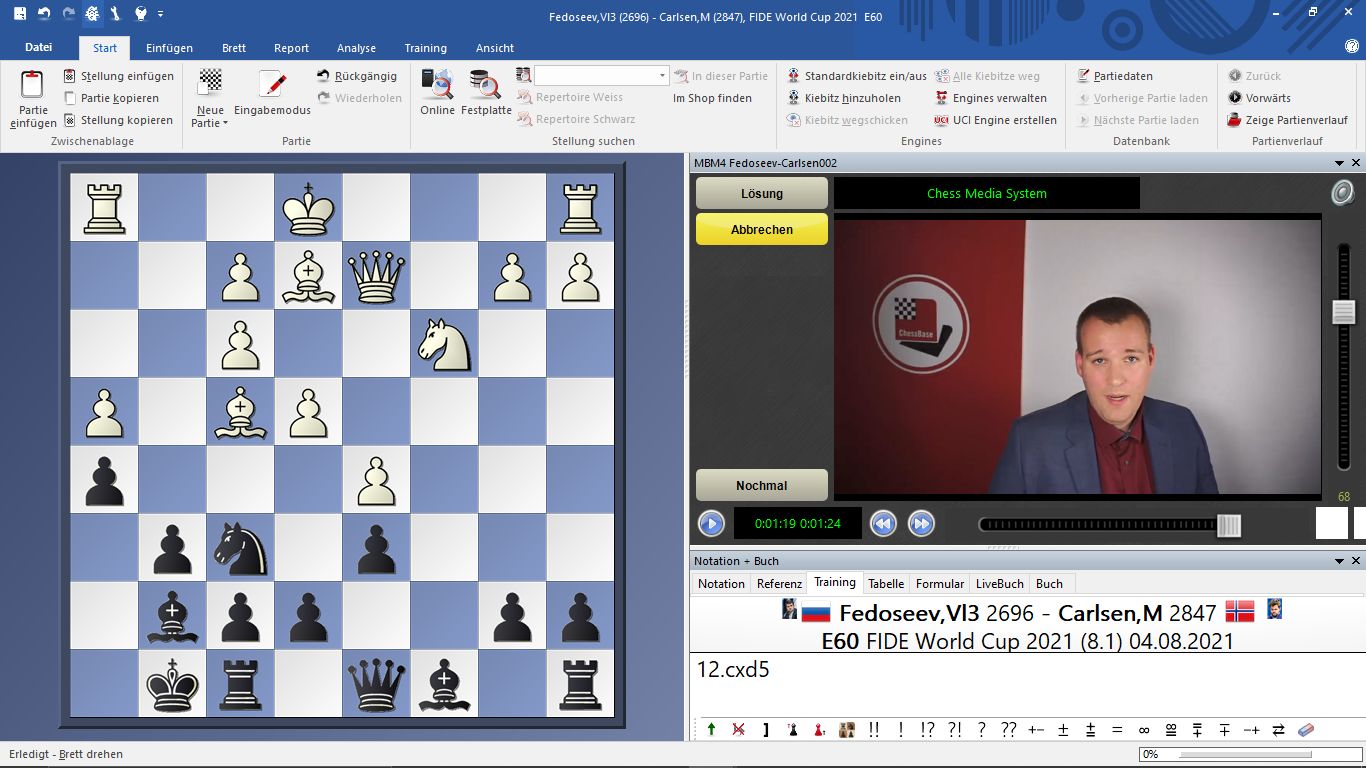1366x768 pixels.
Task: Click the yellow Abbrechen button
Action: pos(761,229)
